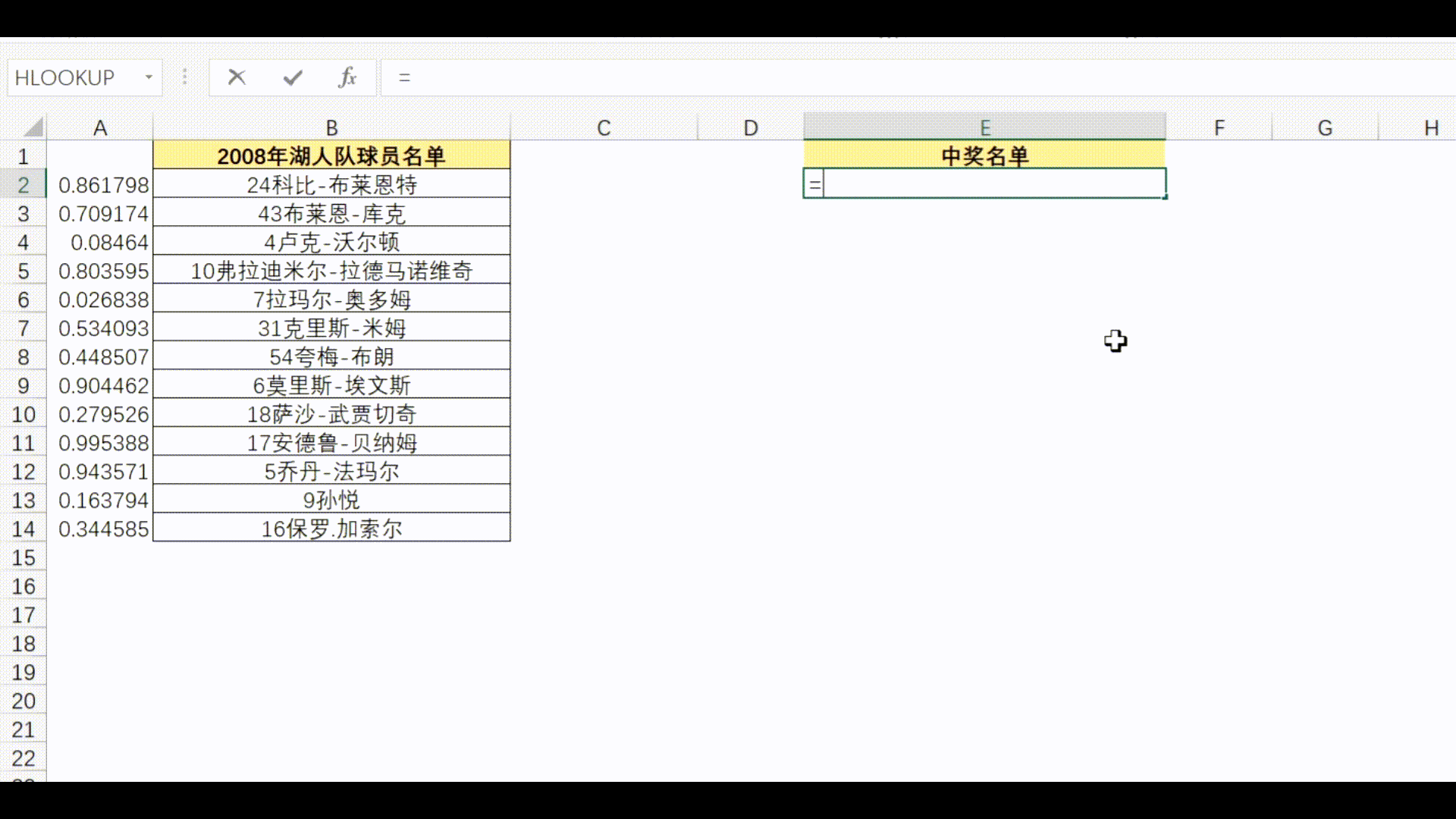Select random value 0.08464
The height and width of the screenshot is (819, 1456).
coord(100,242)
